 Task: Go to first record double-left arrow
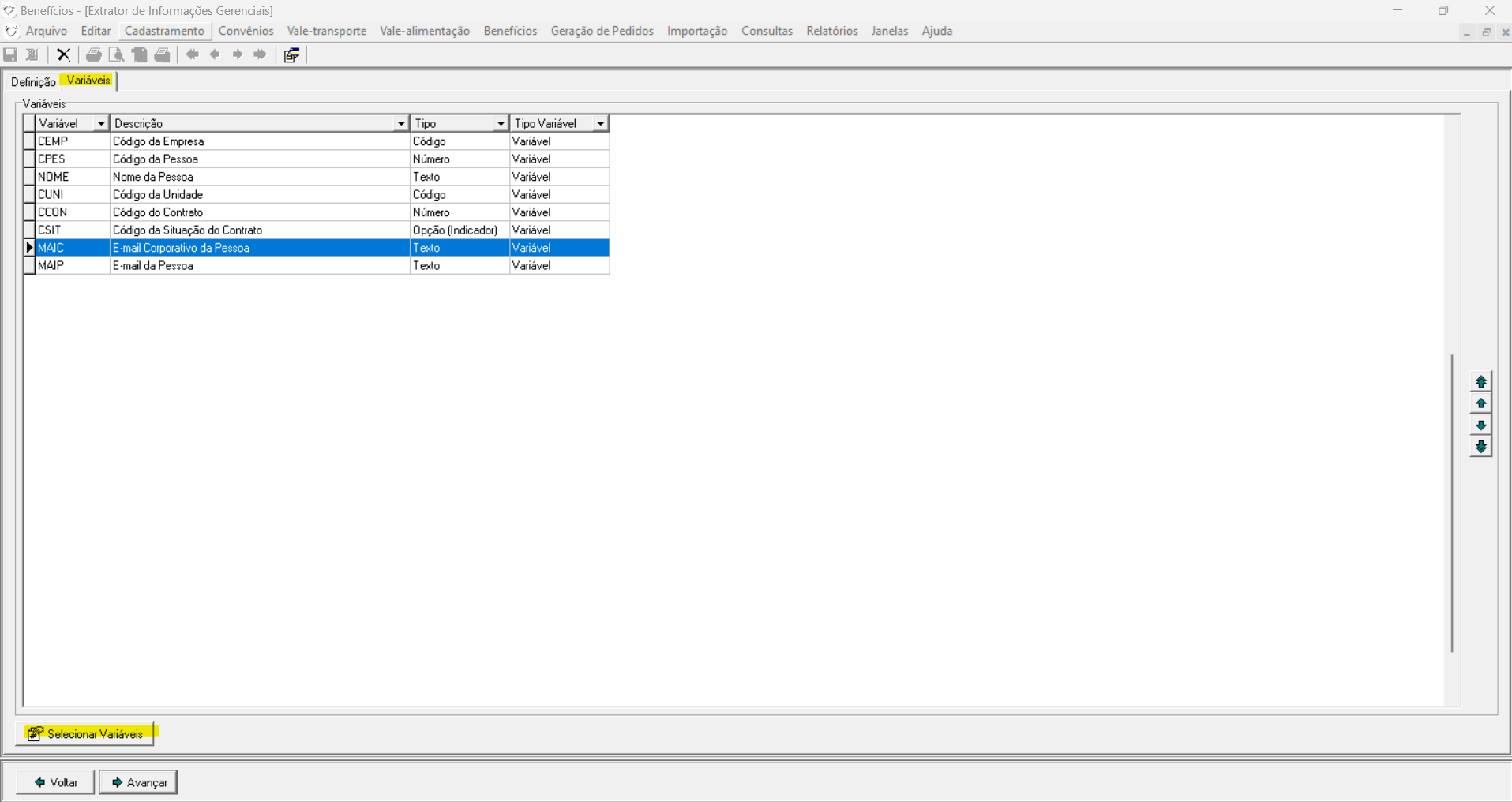point(193,54)
